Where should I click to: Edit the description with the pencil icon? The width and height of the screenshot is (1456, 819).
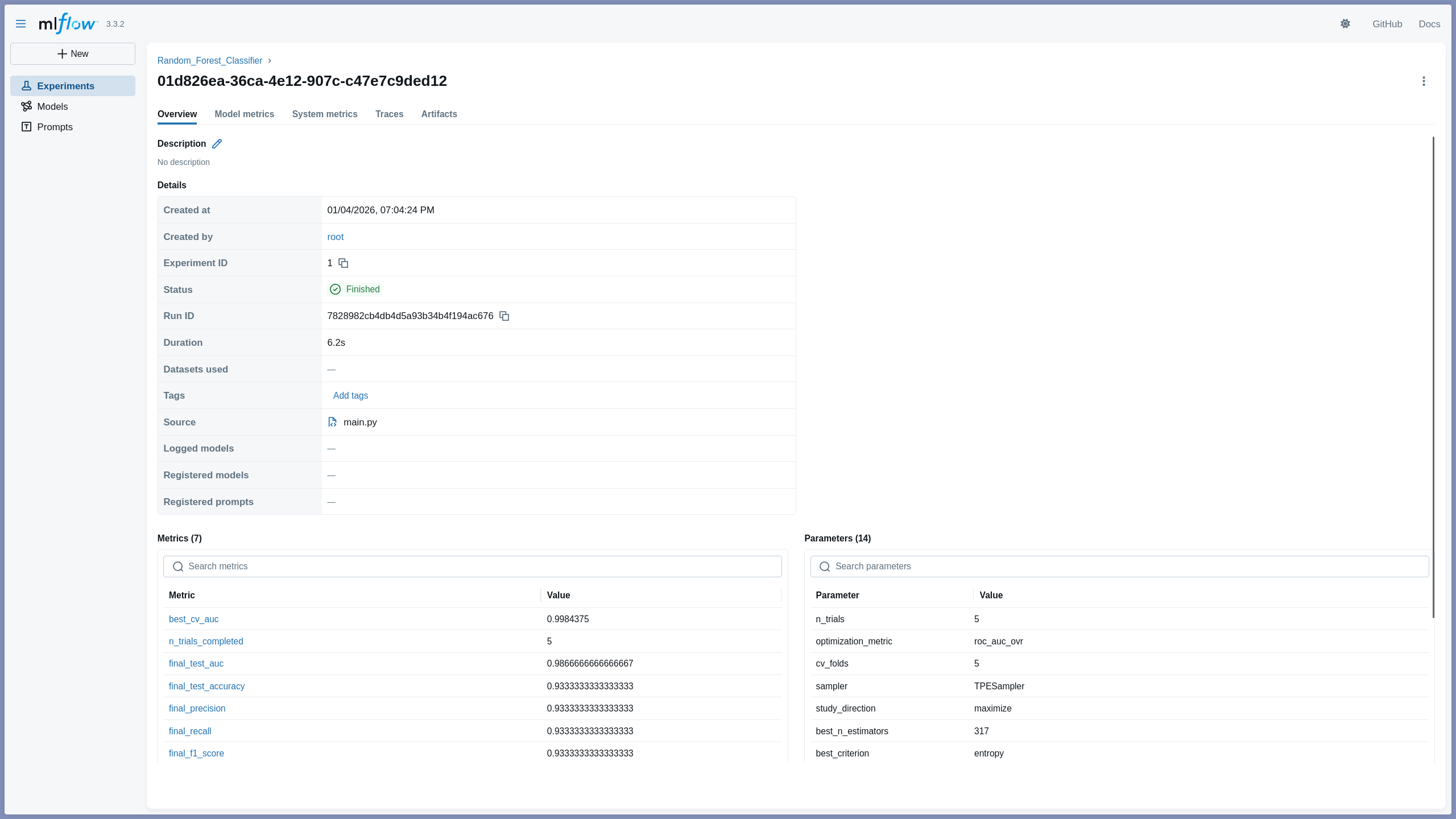pyautogui.click(x=217, y=144)
